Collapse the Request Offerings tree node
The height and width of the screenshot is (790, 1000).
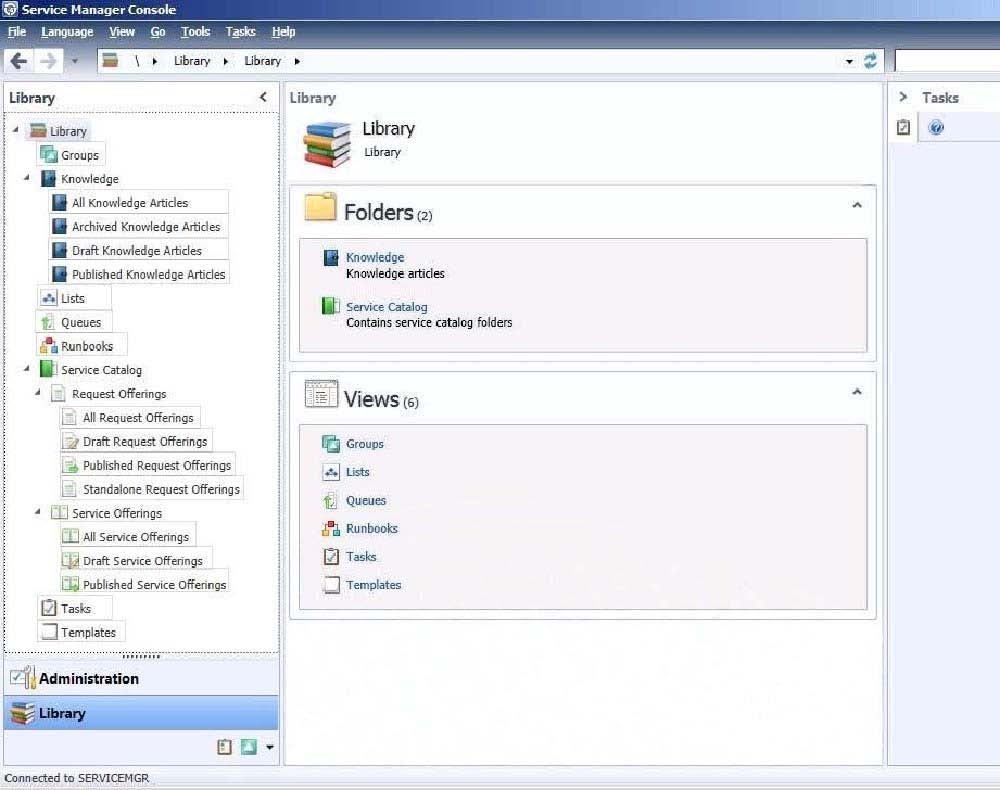point(37,393)
